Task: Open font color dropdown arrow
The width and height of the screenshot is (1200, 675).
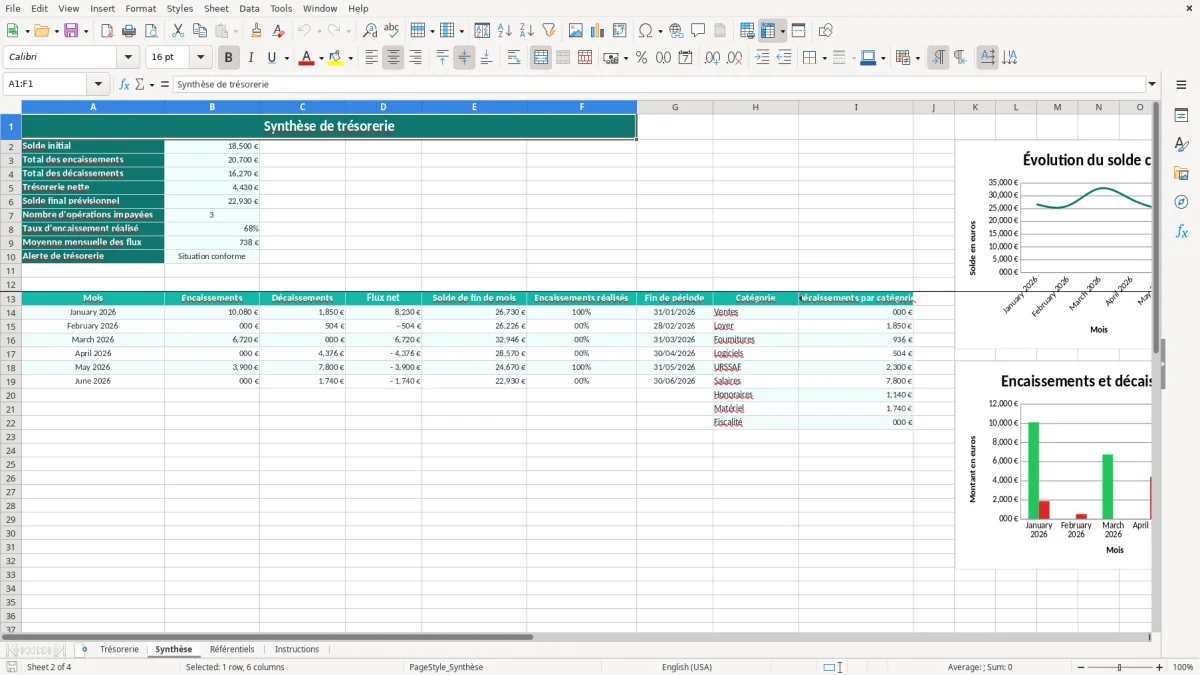Action: [320, 58]
